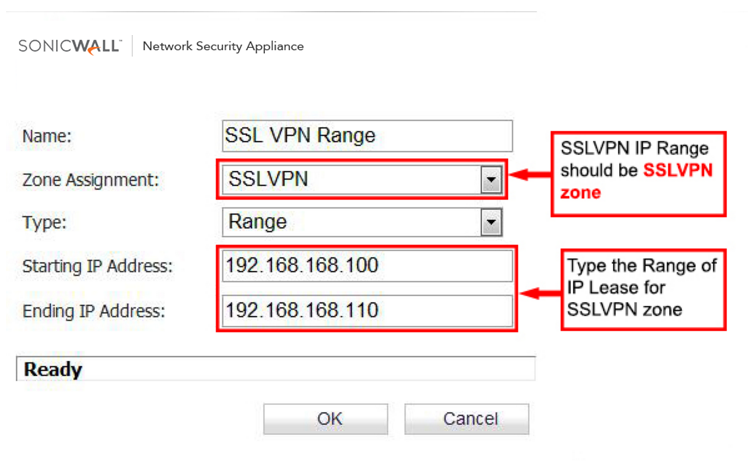Open the Zone Assignment combo box showing SSLVPN
Viewport: 751px width, 461px height.
click(x=350, y=180)
